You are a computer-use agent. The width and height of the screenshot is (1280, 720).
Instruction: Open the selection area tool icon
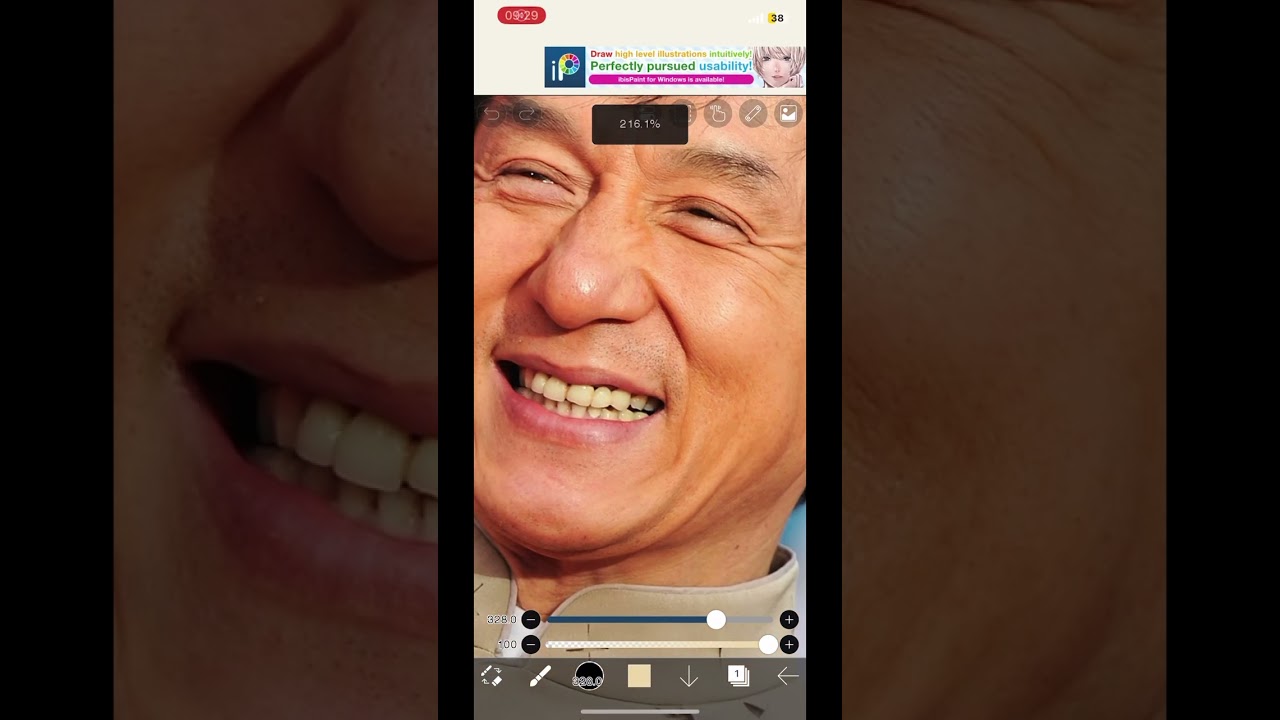[682, 114]
